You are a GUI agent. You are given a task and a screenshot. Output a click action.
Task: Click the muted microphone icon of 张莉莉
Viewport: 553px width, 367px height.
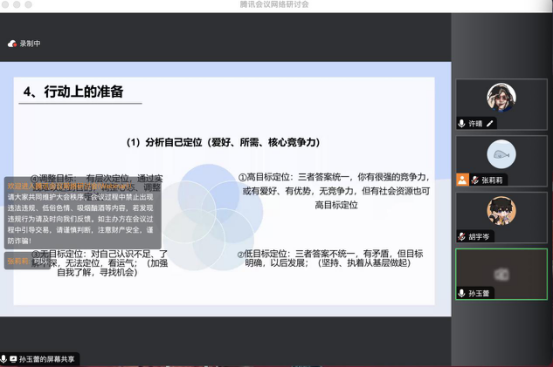pos(475,180)
